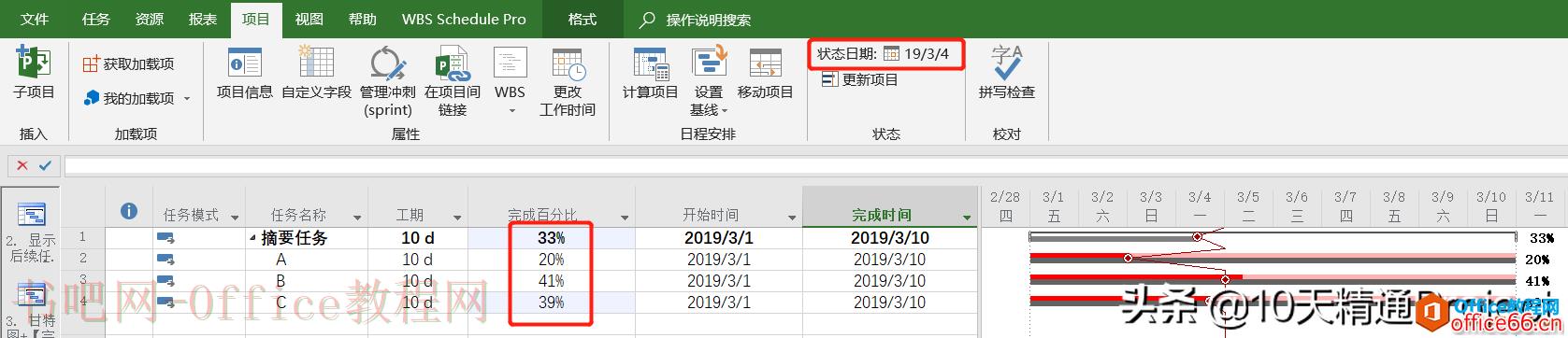1568x338 pixels.
Task: Confirm entry with the checkmark button
Action: [45, 165]
